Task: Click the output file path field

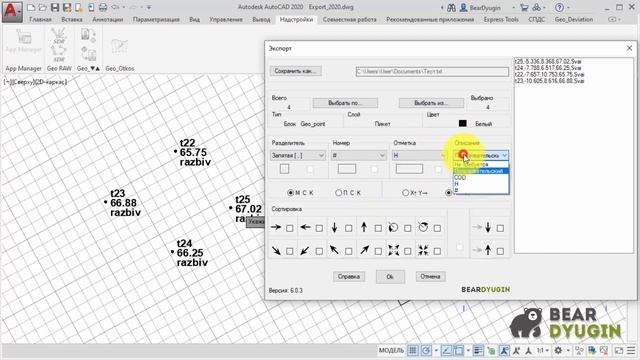Action: (432, 71)
